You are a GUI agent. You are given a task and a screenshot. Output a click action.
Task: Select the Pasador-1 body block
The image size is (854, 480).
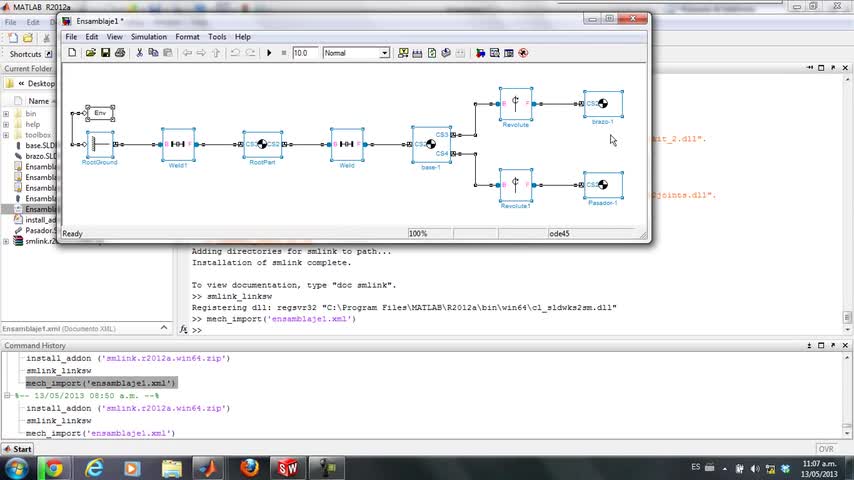[x=603, y=185]
